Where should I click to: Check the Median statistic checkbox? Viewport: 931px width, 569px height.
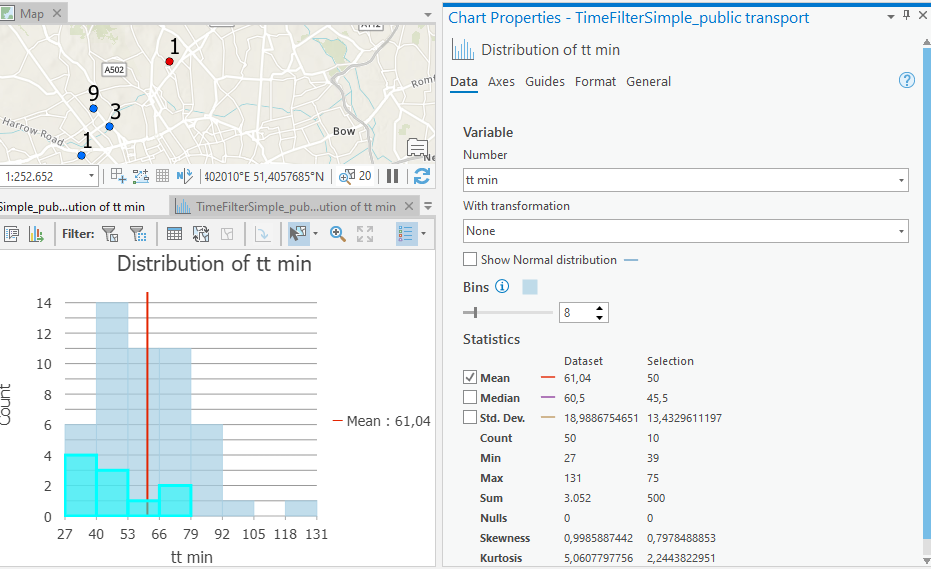[x=470, y=398]
